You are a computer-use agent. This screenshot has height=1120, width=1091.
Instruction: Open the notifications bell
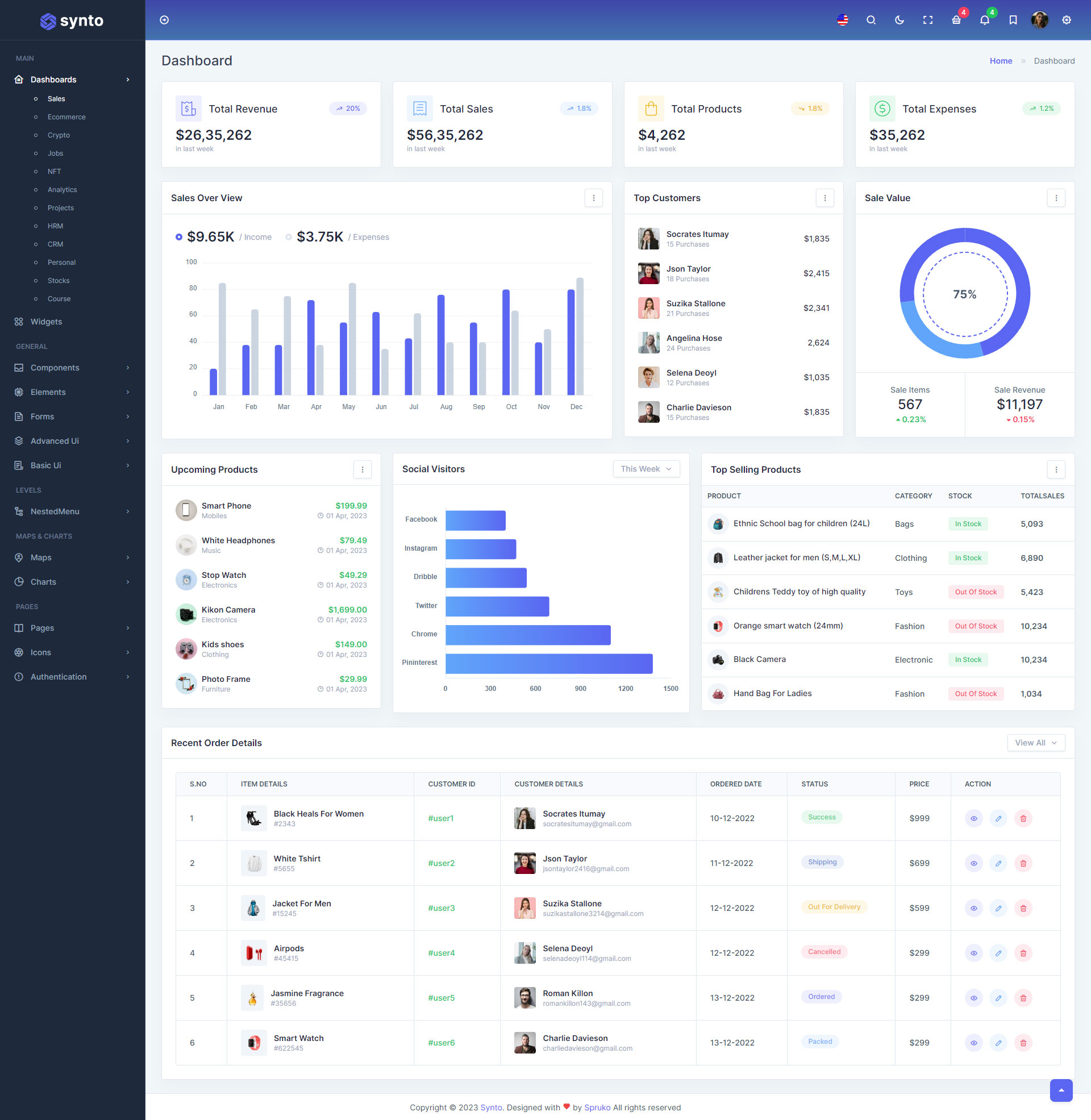(984, 19)
